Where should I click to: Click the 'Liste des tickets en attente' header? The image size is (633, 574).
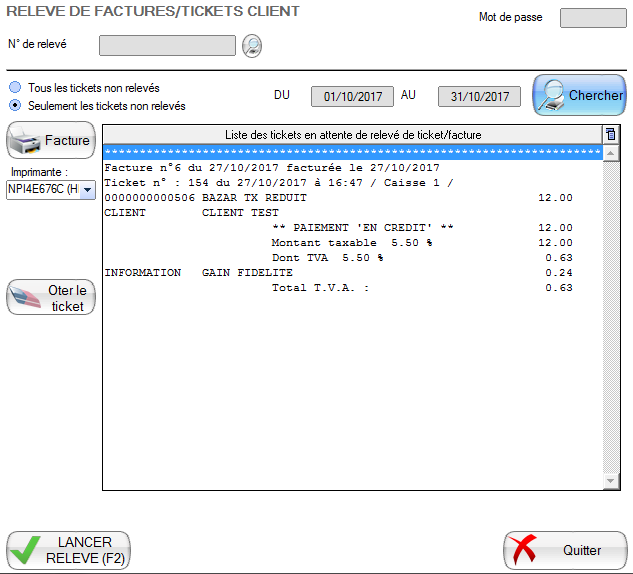(x=352, y=134)
